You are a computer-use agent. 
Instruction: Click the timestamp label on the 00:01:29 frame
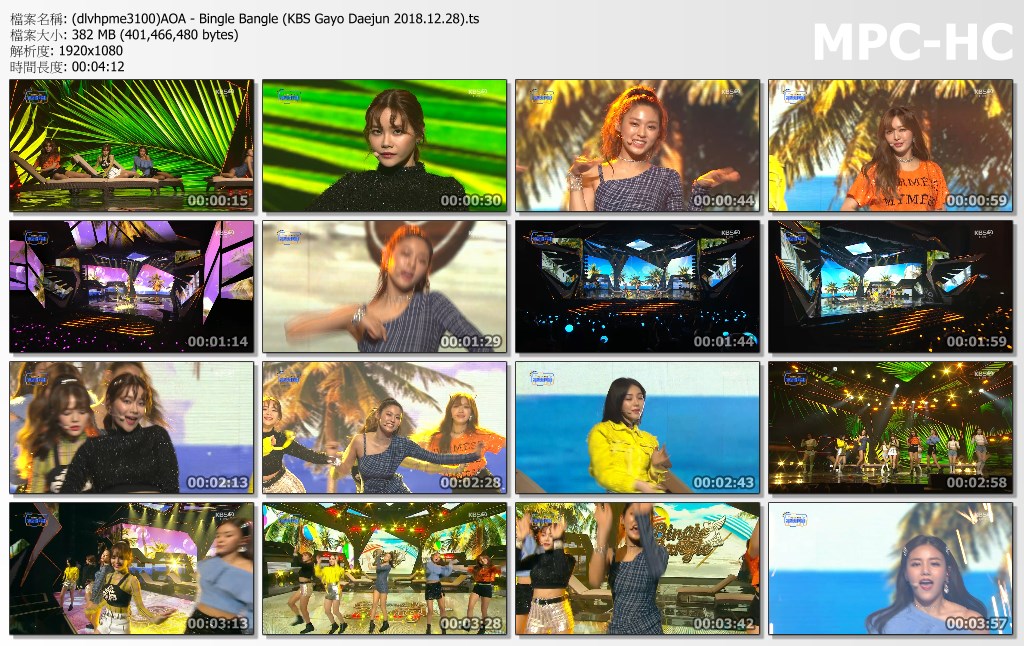(470, 340)
